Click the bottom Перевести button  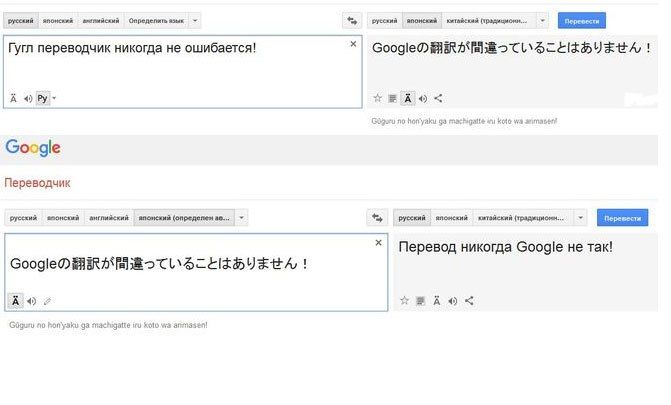point(622,218)
